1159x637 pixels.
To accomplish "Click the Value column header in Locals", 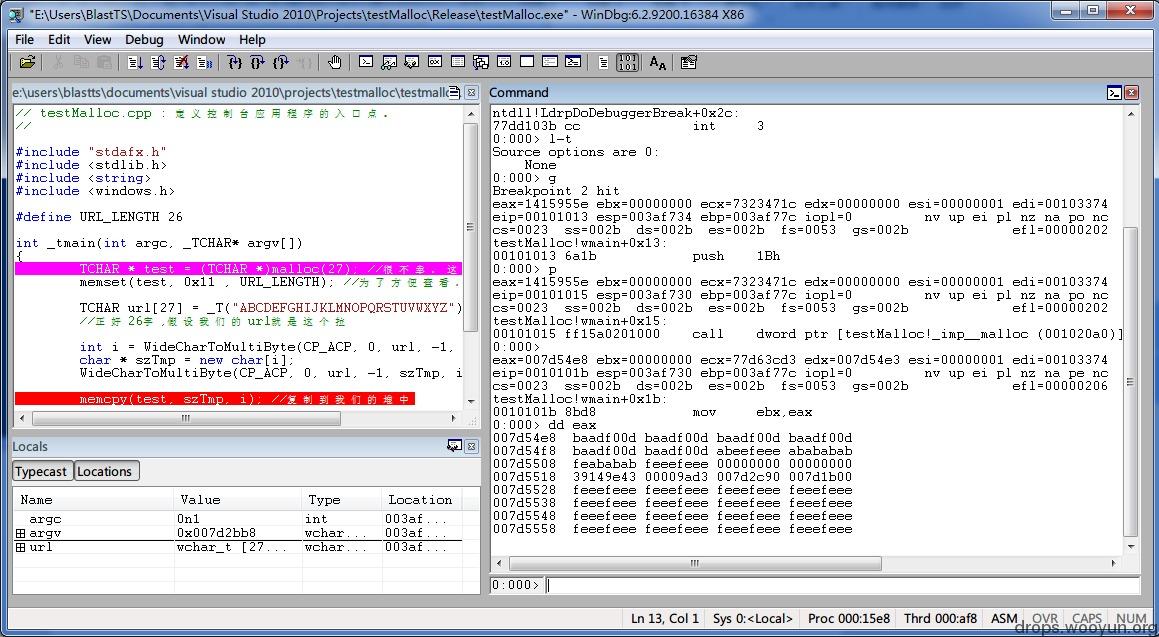I will (200, 500).
